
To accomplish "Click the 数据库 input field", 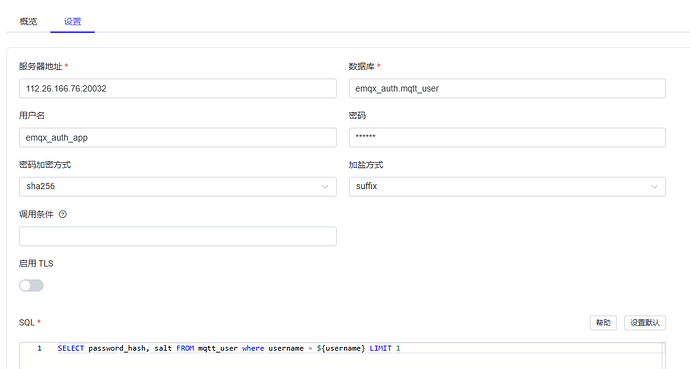I will (x=507, y=88).
